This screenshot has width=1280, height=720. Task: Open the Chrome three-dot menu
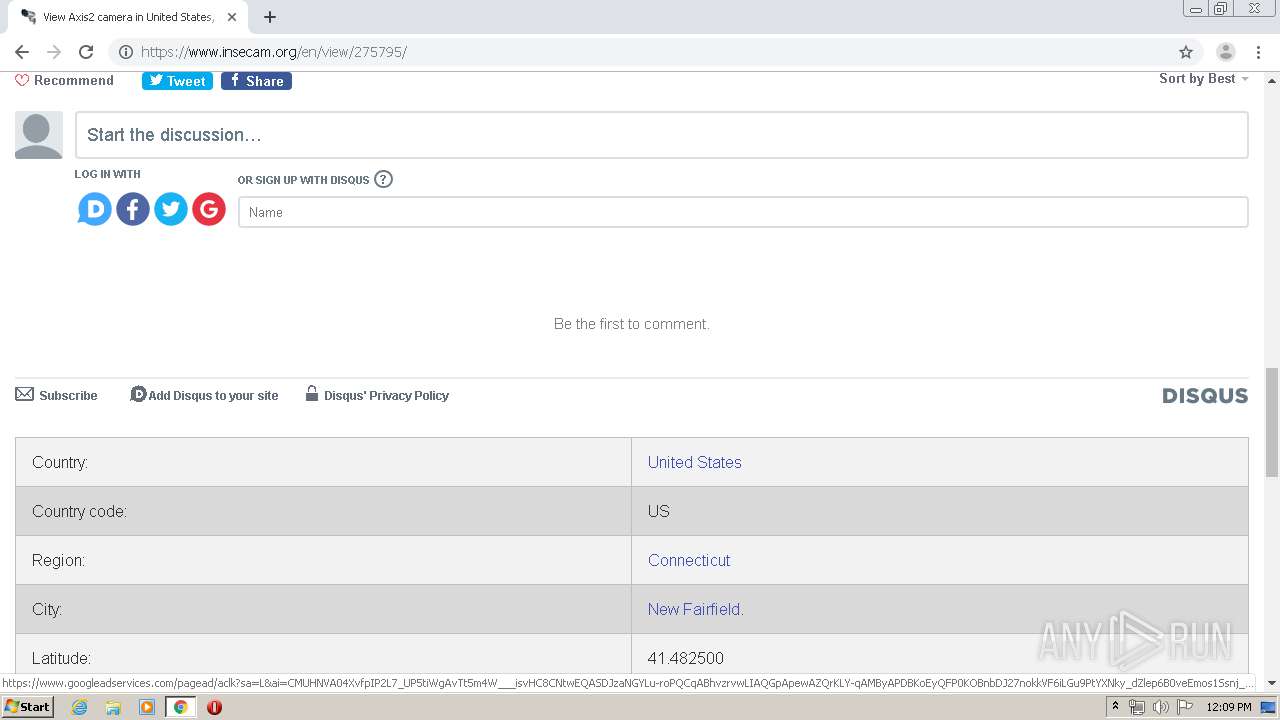1258,52
